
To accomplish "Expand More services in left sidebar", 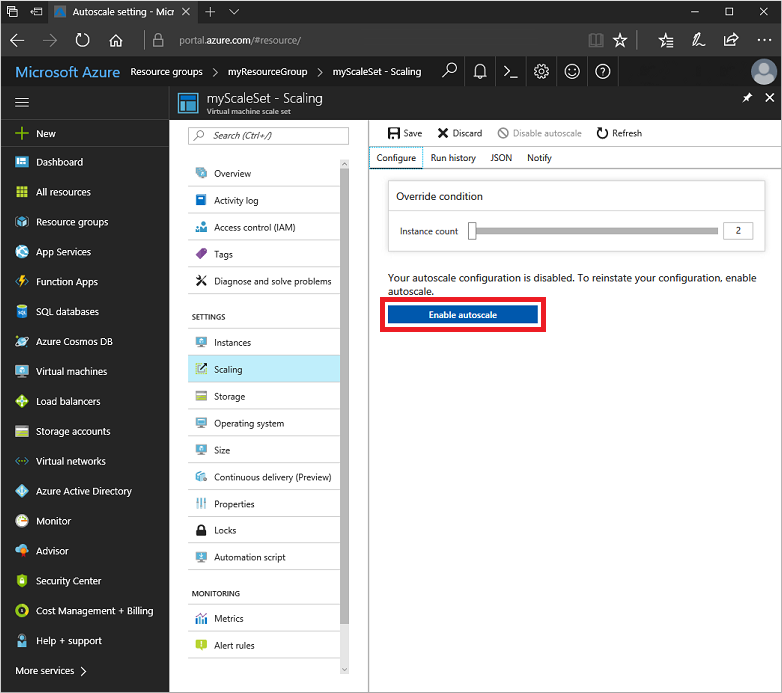I will click(x=51, y=671).
